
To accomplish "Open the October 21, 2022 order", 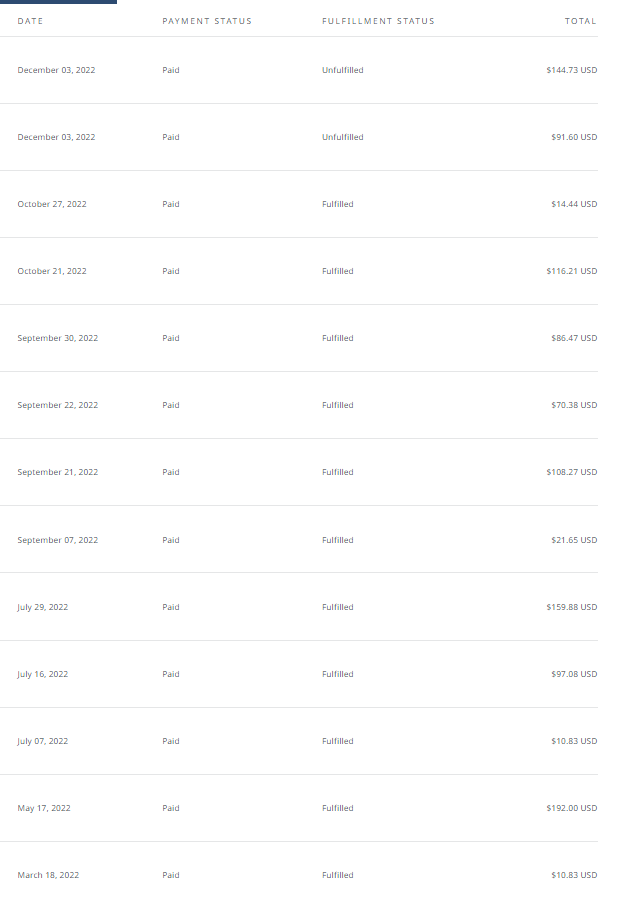I will pos(299,271).
